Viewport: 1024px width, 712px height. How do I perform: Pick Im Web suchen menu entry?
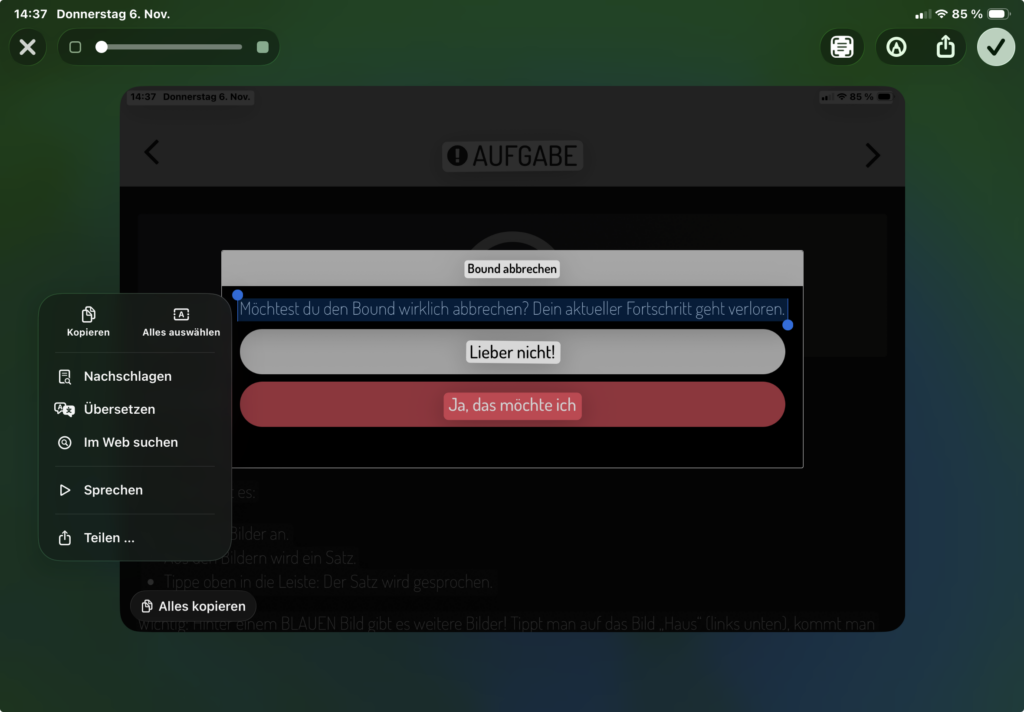(130, 442)
